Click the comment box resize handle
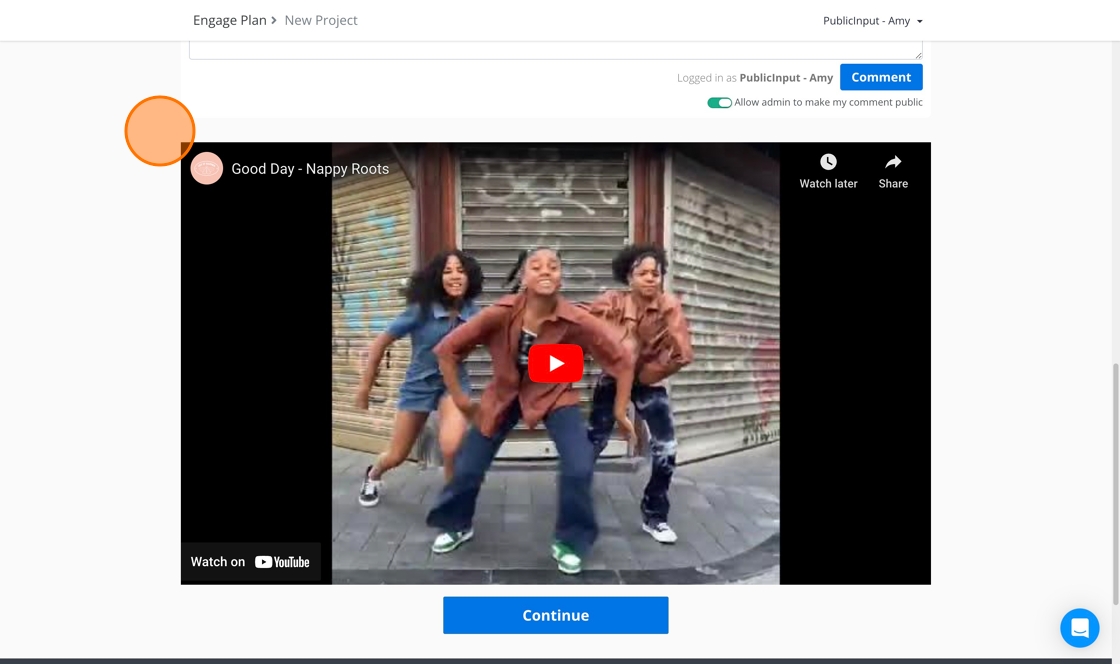Screen dimensions: 1120x664 (917, 54)
